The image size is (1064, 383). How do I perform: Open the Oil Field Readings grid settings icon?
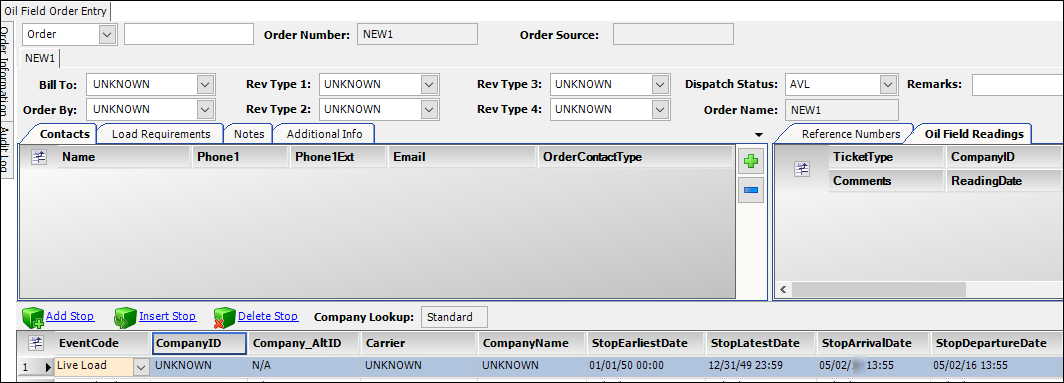[803, 170]
